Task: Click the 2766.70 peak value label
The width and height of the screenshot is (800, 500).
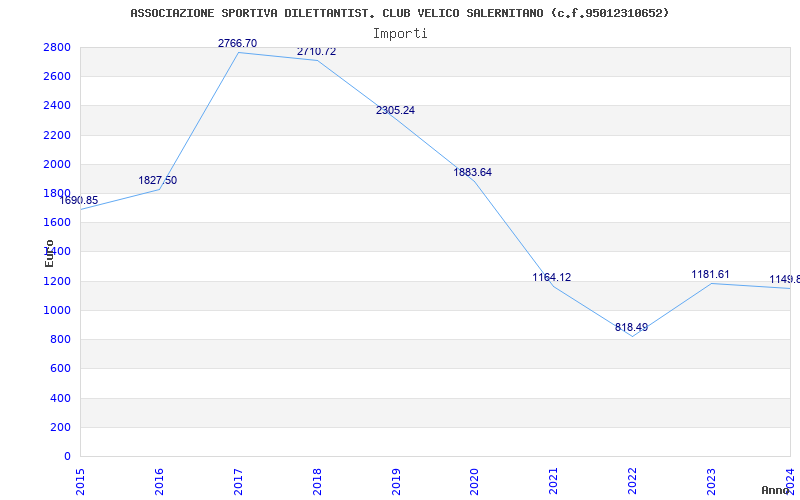Action: [x=237, y=43]
